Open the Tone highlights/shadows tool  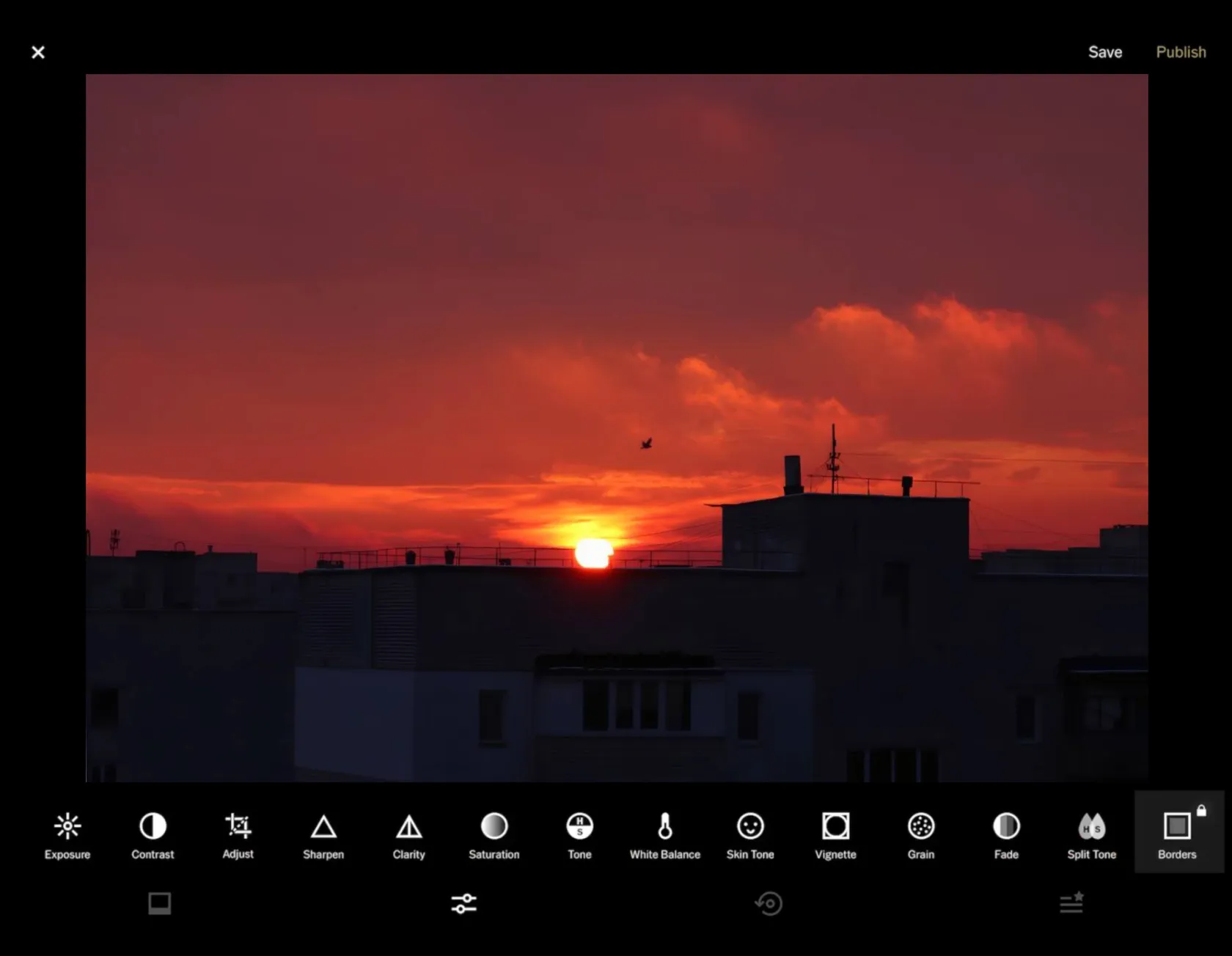(x=579, y=834)
